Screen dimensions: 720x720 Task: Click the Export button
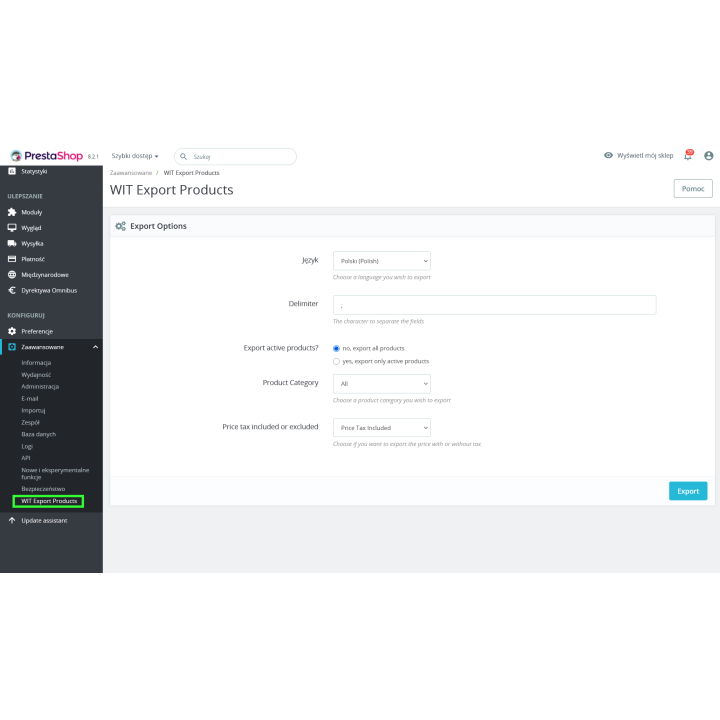(x=688, y=491)
